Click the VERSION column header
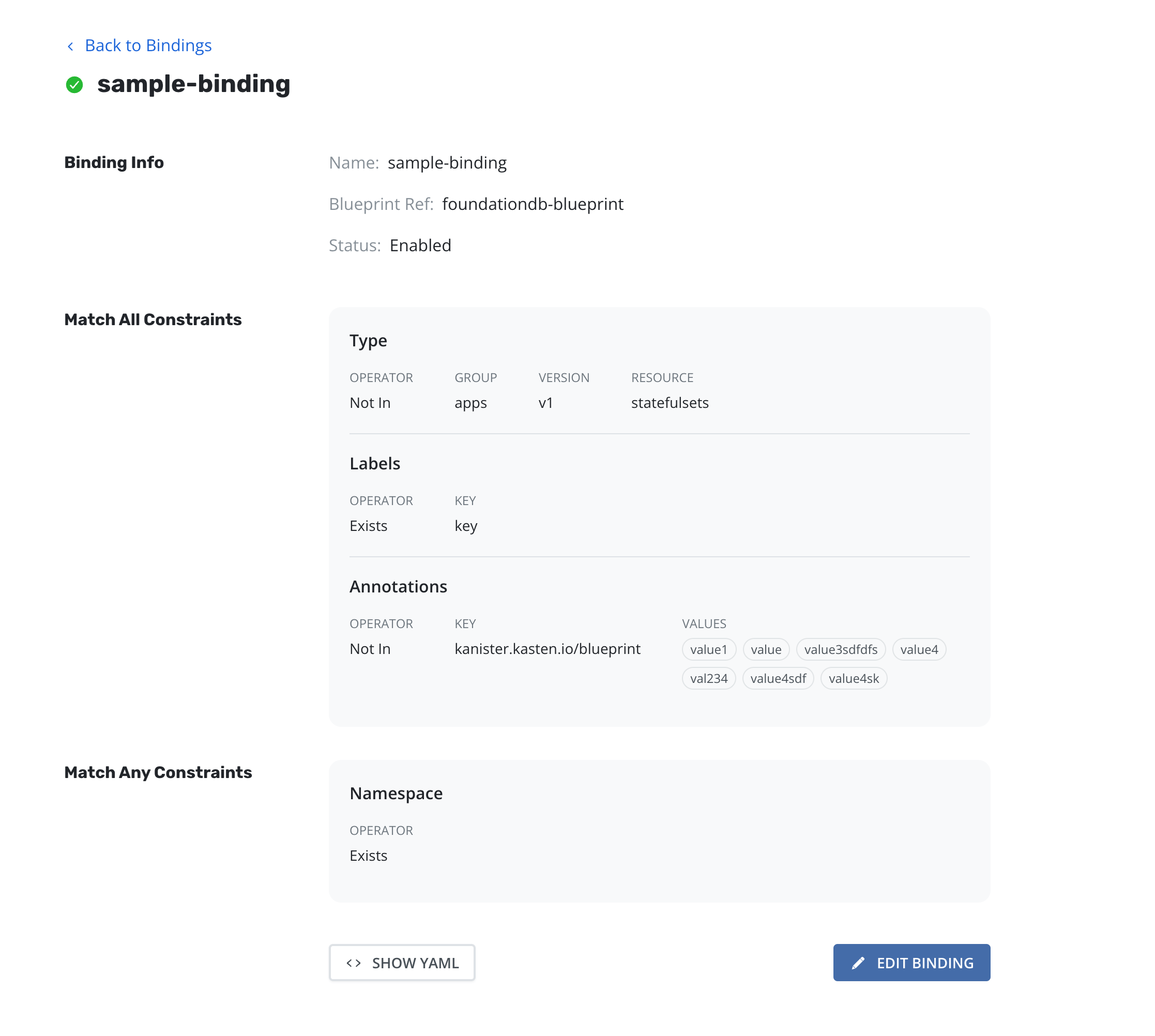This screenshot has height=1036, width=1155. (564, 377)
